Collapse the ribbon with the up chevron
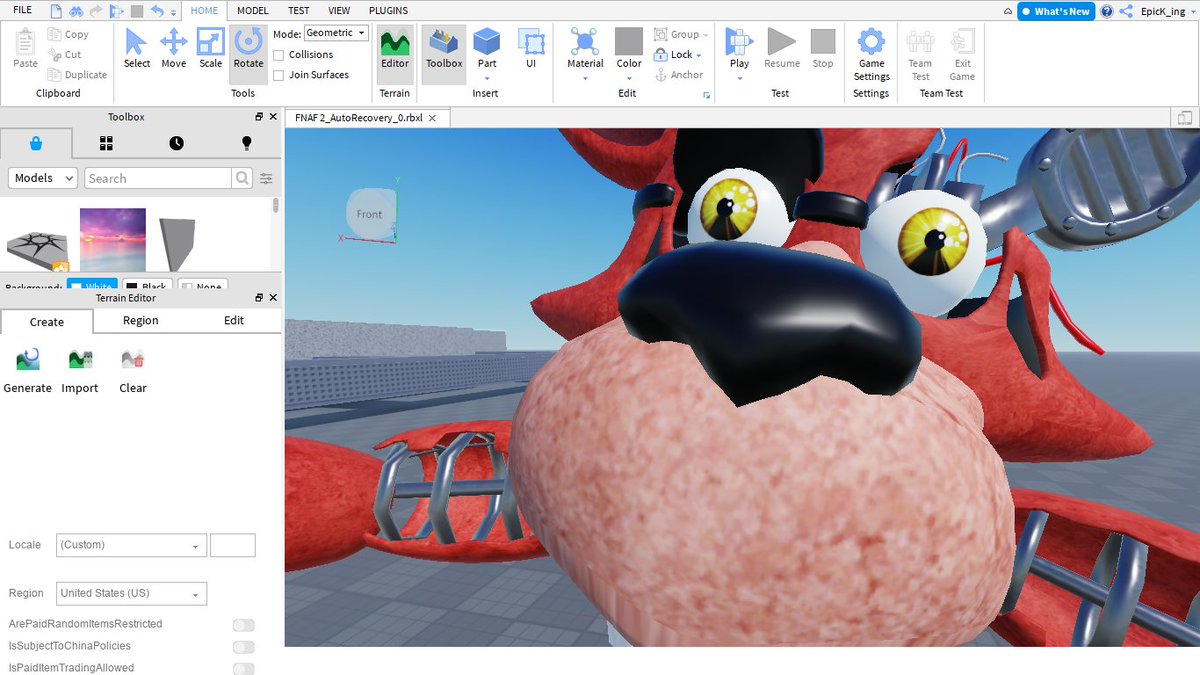 [x=1006, y=11]
